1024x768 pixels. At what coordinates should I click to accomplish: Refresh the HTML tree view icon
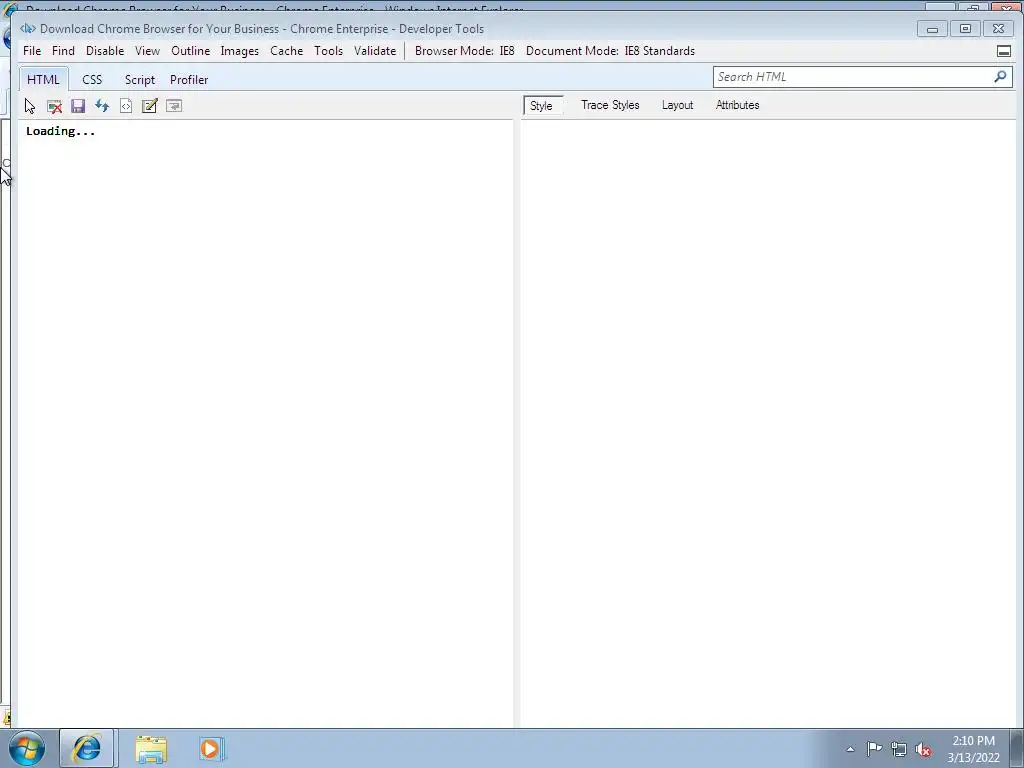pos(102,106)
